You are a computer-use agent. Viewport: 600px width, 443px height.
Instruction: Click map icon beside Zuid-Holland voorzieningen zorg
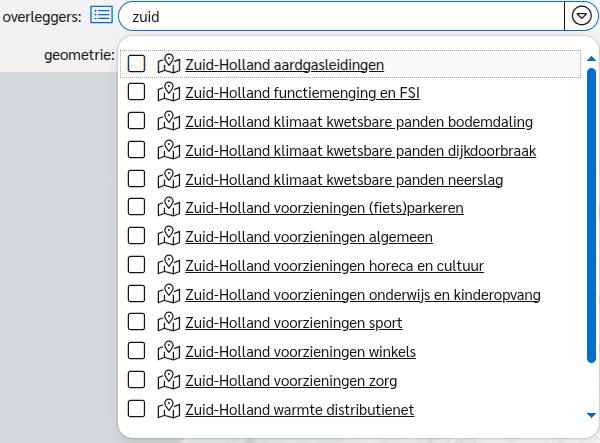(169, 379)
